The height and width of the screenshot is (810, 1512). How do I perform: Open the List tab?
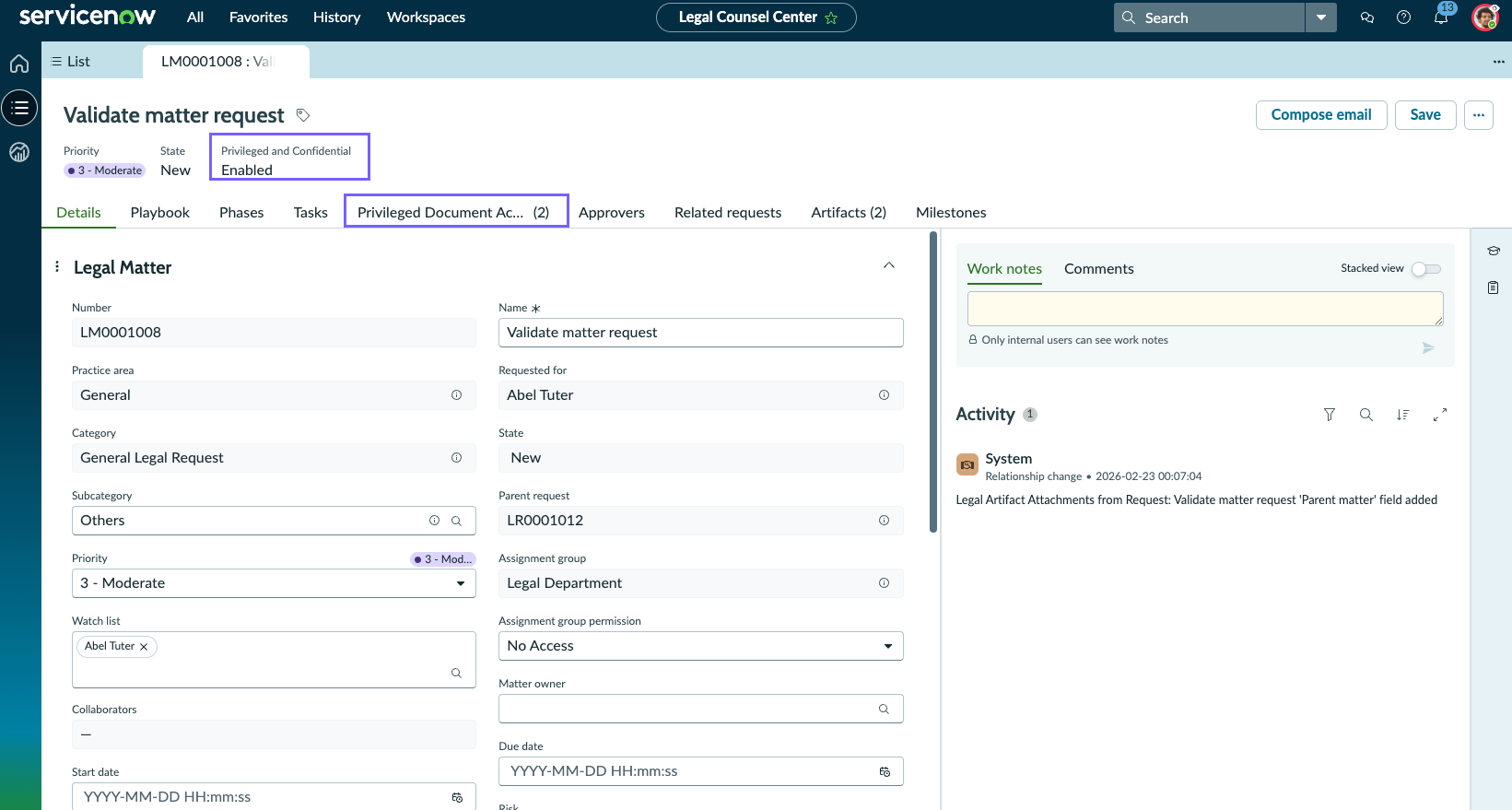70,62
